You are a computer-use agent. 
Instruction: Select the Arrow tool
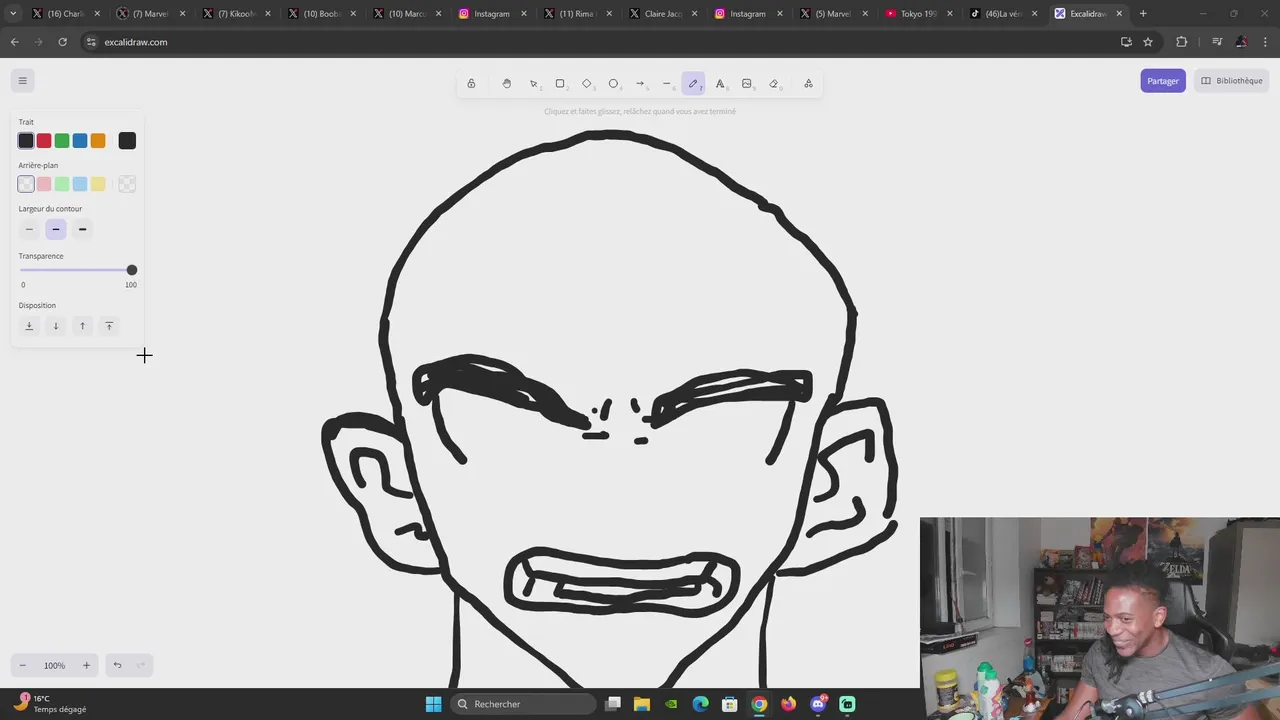(640, 84)
